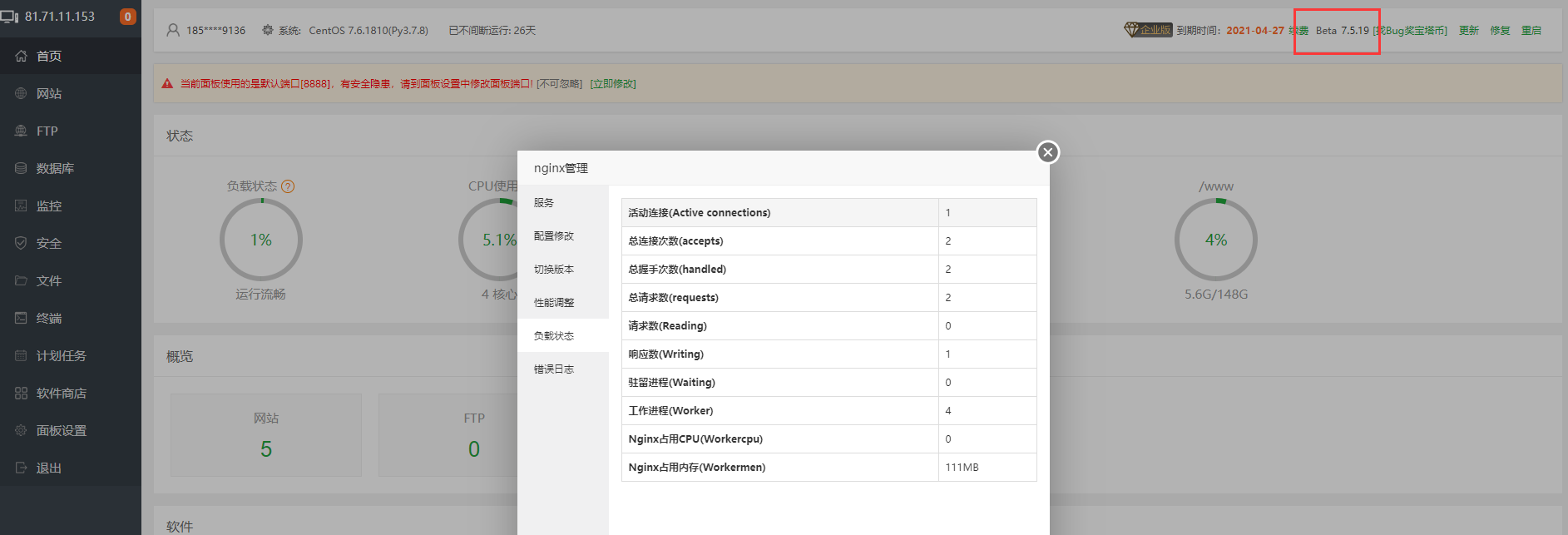The image size is (1568, 535).
Task: Go to the 性能调整 tab
Action: [563, 302]
